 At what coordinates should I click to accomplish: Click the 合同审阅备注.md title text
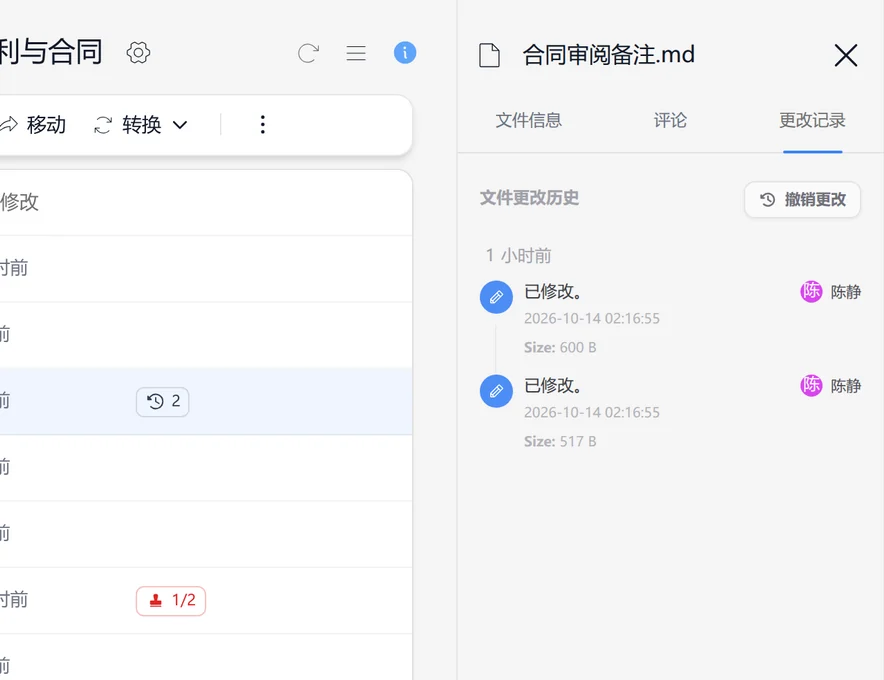(608, 55)
